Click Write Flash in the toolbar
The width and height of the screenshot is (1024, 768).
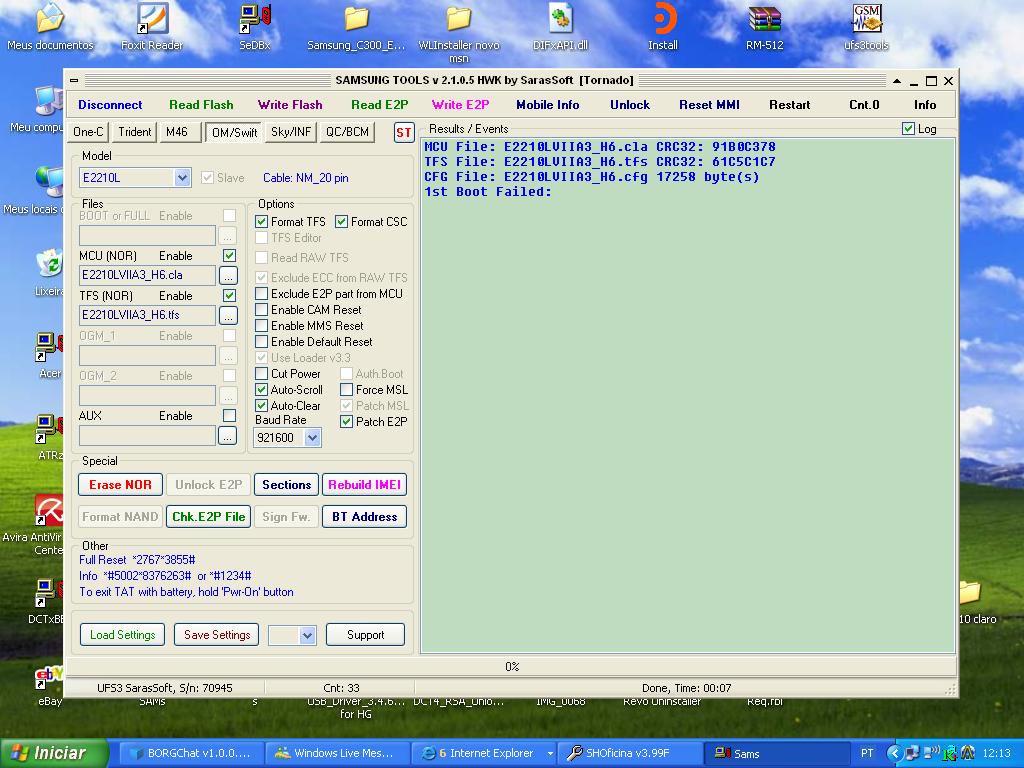coord(290,104)
